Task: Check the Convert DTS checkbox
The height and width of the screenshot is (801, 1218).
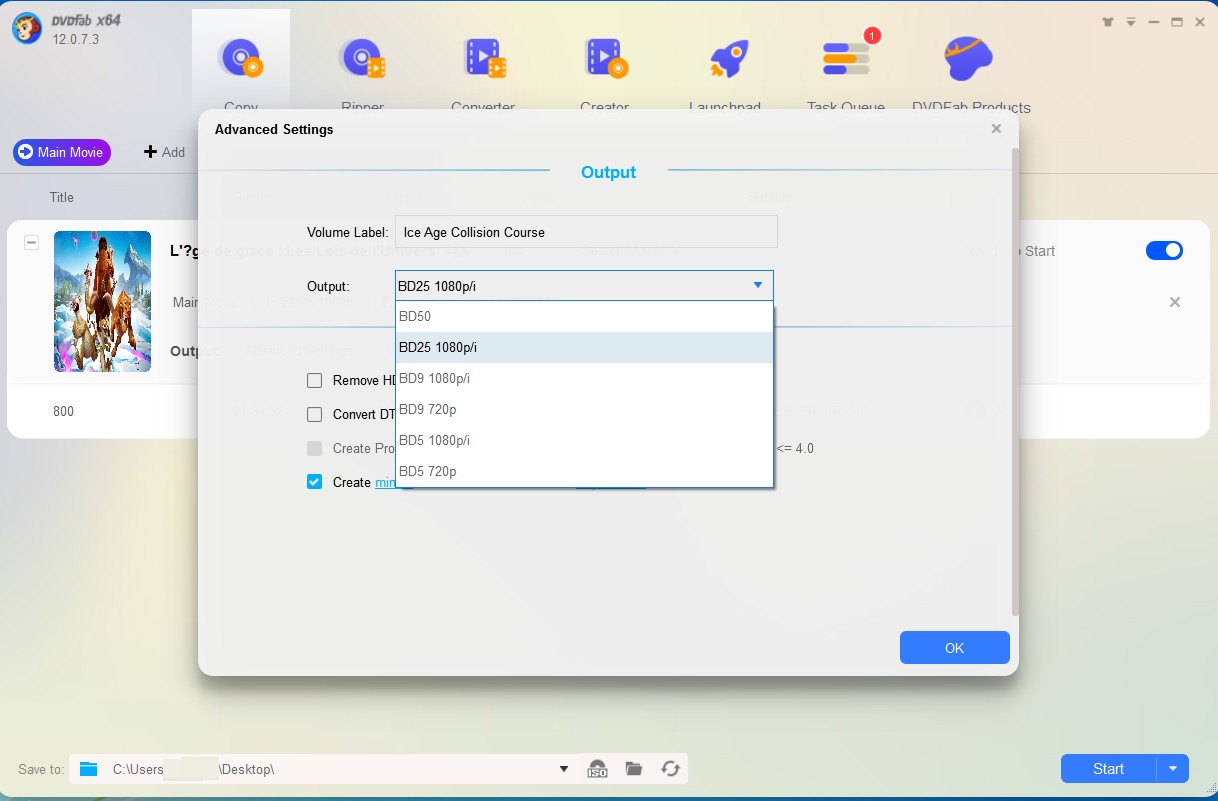Action: 314,414
